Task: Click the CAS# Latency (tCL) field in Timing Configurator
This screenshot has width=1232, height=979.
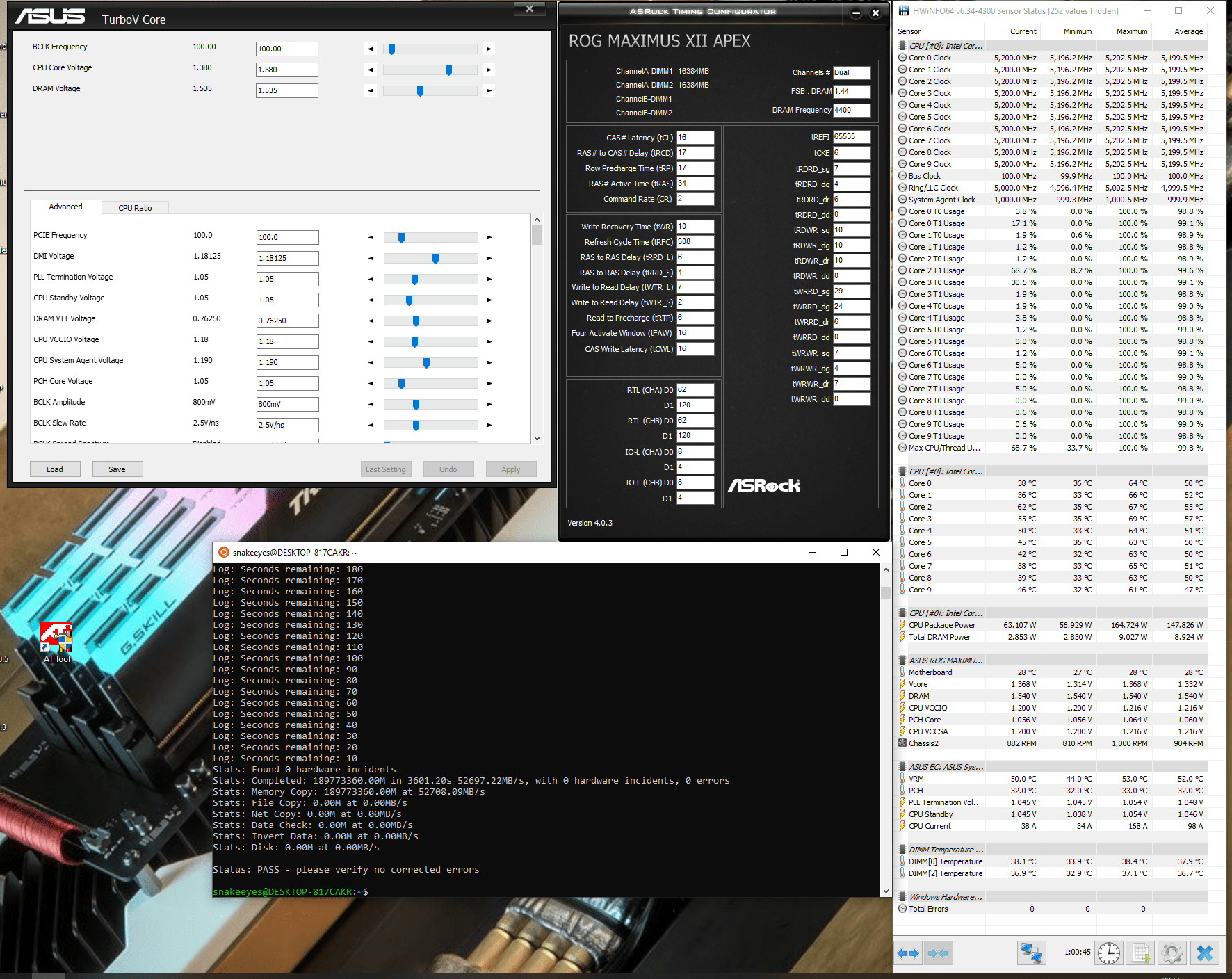Action: click(x=695, y=138)
